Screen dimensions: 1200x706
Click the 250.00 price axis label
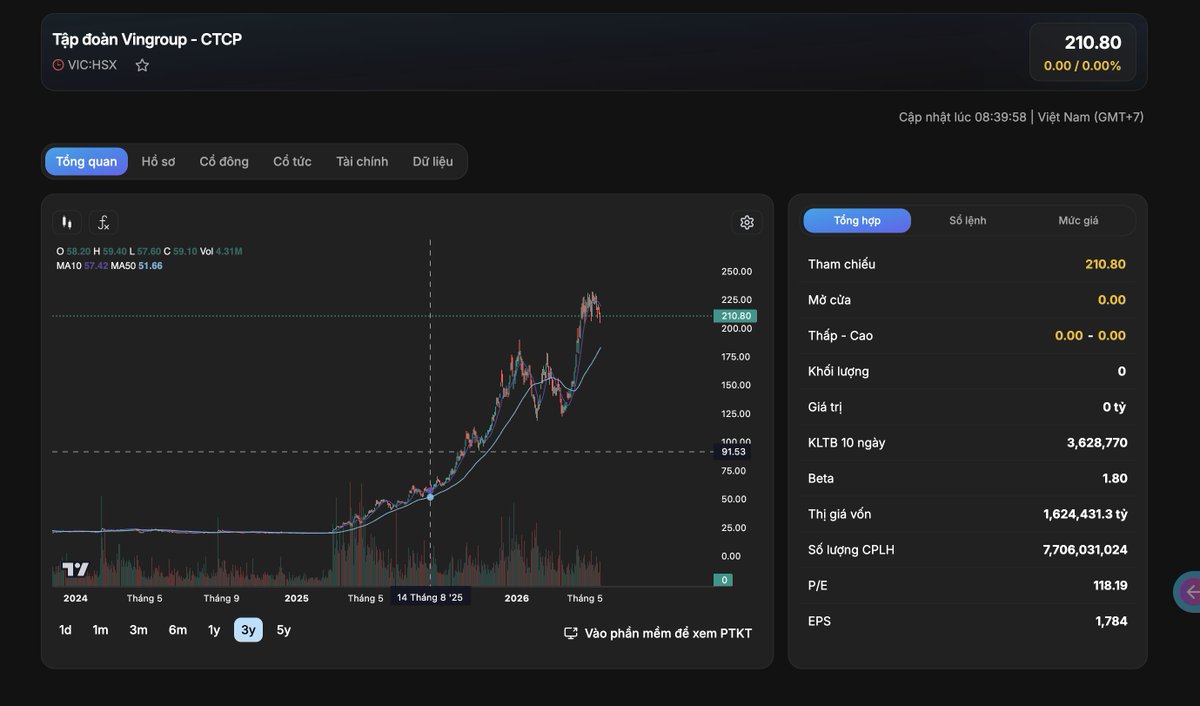737,271
